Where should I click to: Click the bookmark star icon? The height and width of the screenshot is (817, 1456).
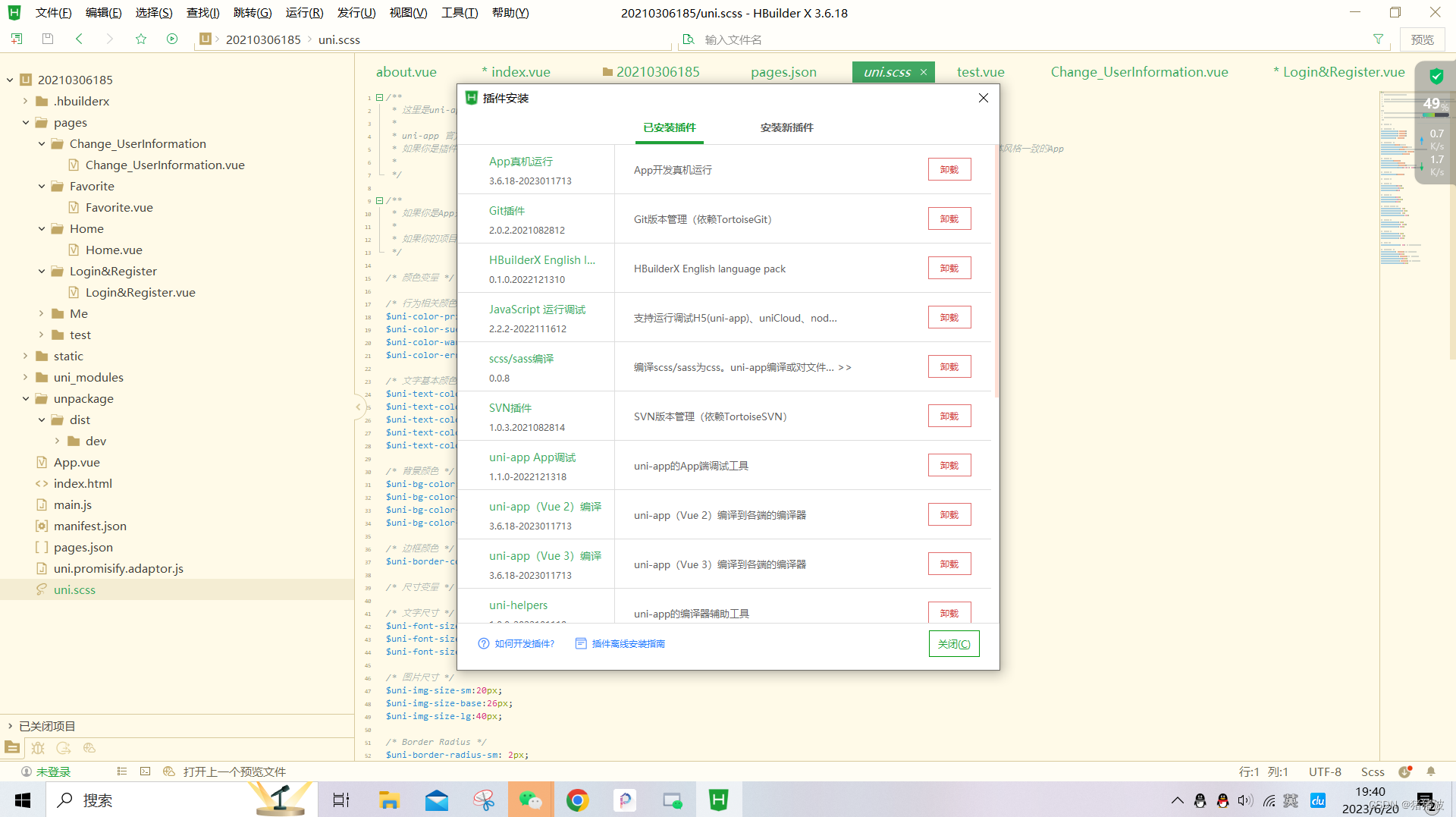pyautogui.click(x=141, y=39)
